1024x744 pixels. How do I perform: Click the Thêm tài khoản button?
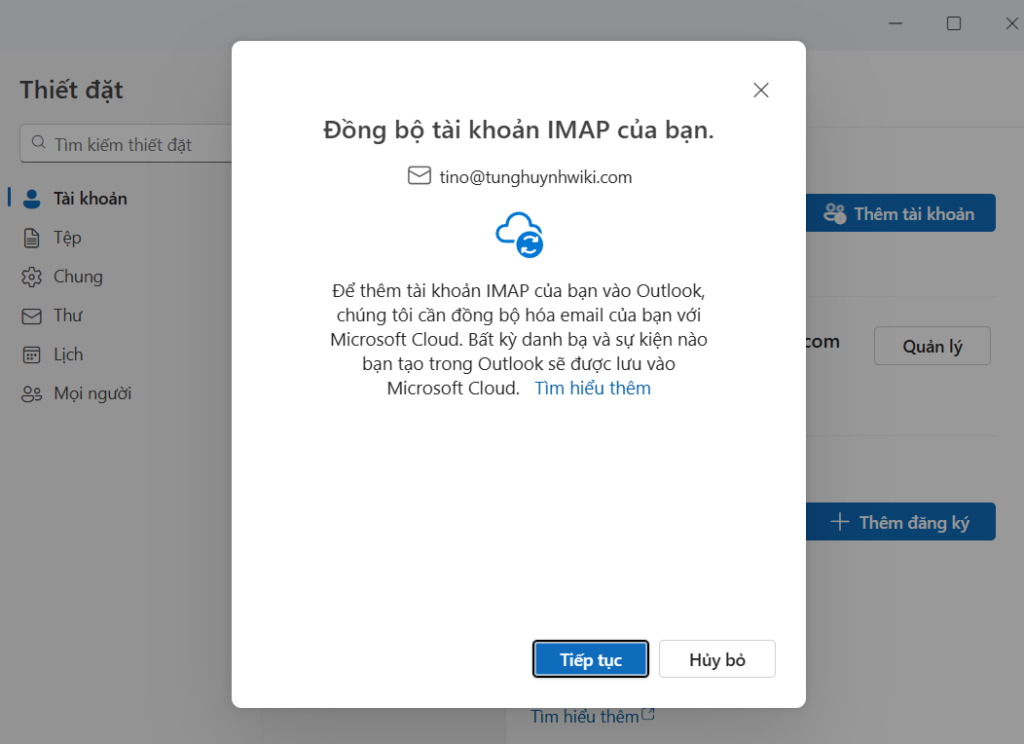[901, 213]
